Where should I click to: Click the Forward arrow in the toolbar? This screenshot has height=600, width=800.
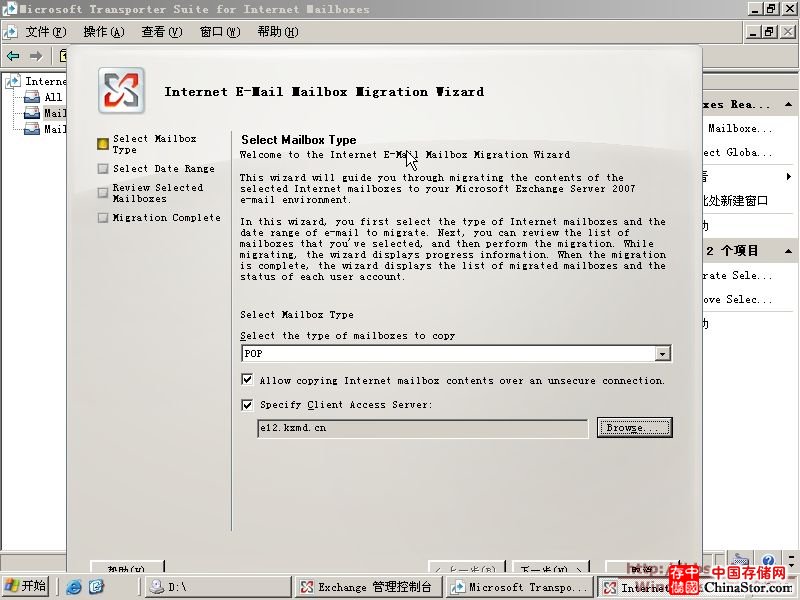[36, 56]
